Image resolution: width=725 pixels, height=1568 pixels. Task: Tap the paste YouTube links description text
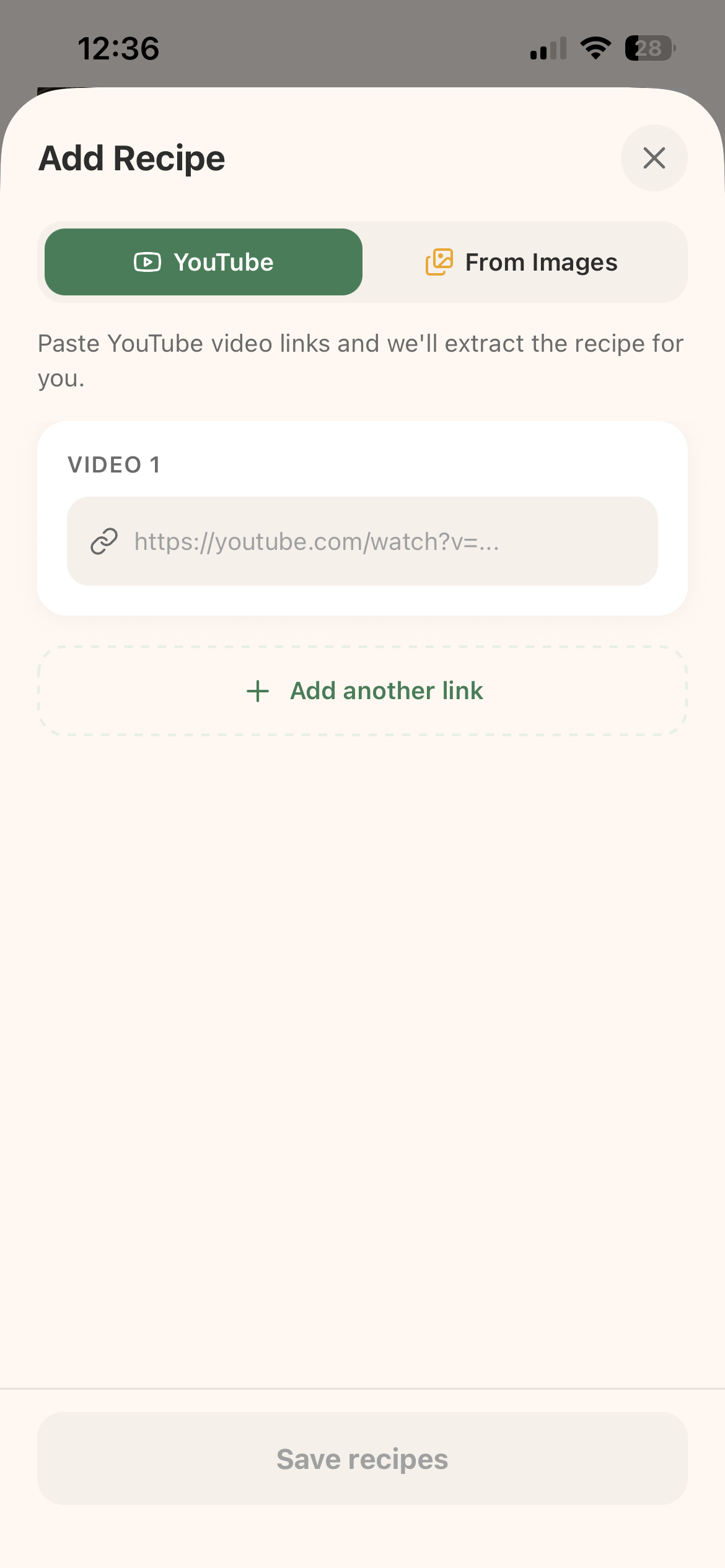pos(361,360)
